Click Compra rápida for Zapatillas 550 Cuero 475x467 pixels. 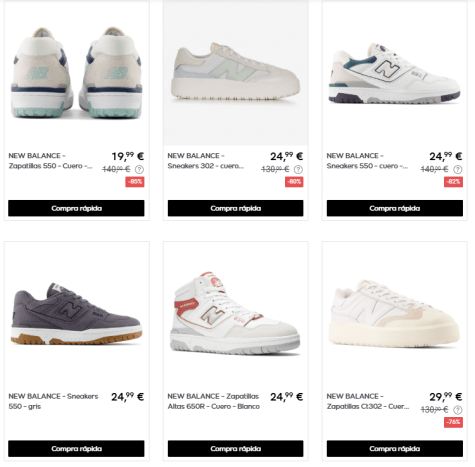pyautogui.click(x=76, y=208)
